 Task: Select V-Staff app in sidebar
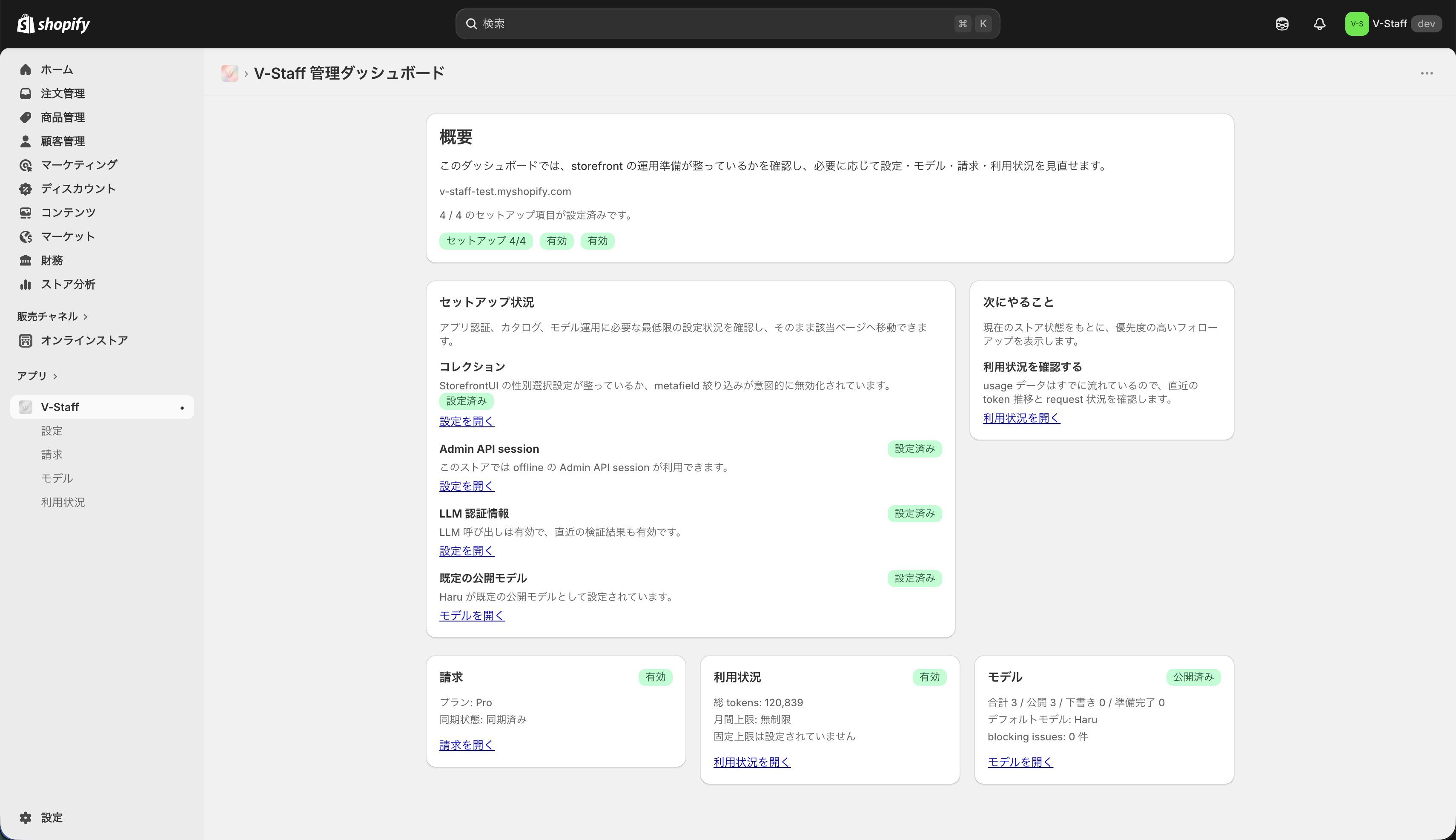102,407
